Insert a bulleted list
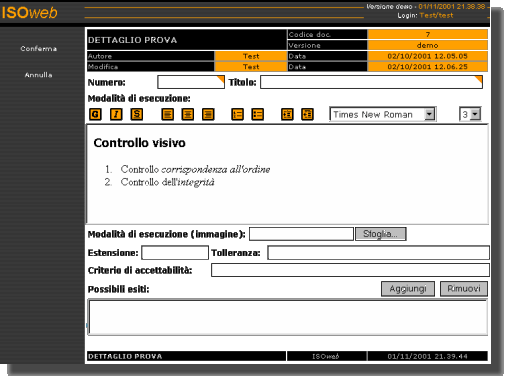The image size is (505, 376). point(258,114)
